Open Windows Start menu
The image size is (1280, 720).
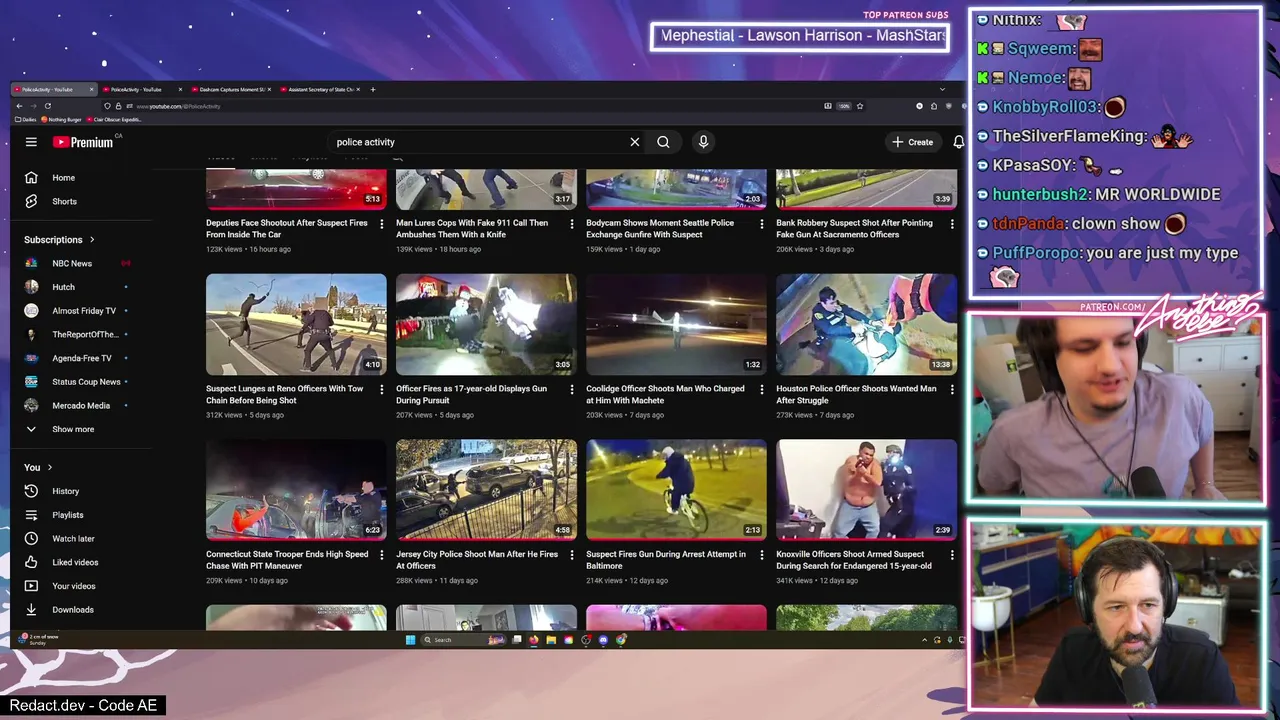[410, 640]
